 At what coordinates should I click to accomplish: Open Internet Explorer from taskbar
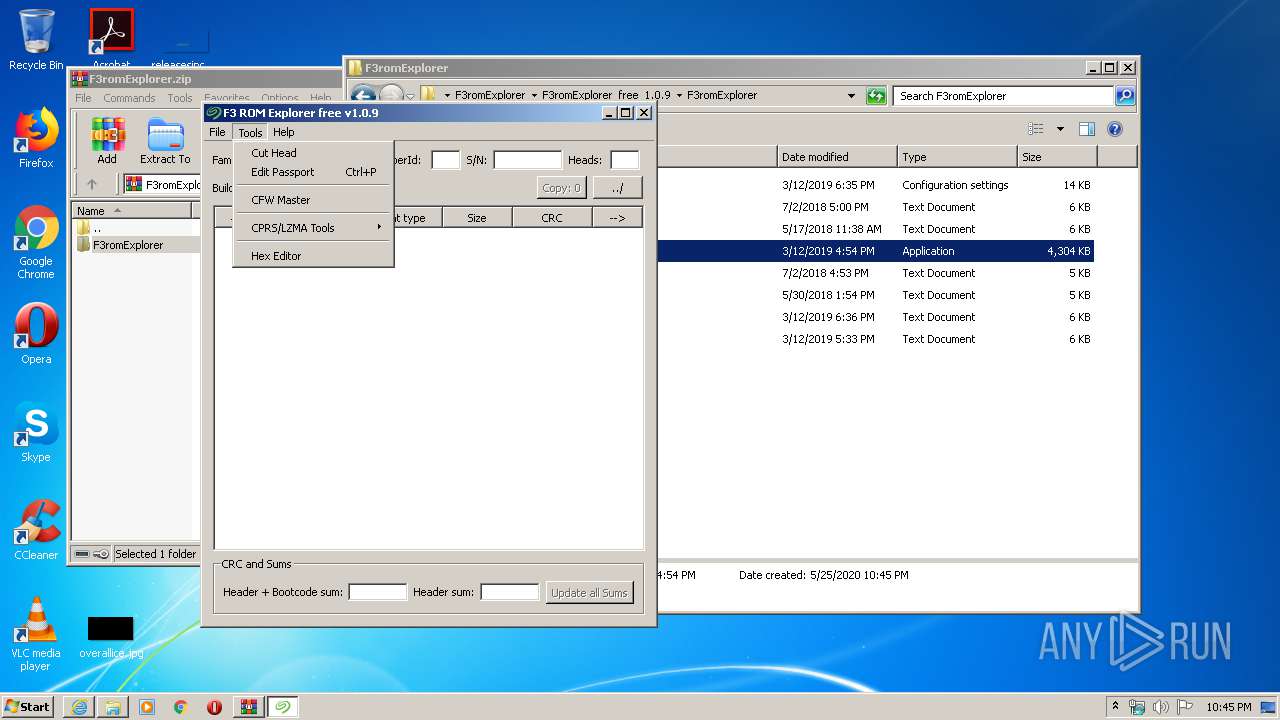[x=79, y=707]
